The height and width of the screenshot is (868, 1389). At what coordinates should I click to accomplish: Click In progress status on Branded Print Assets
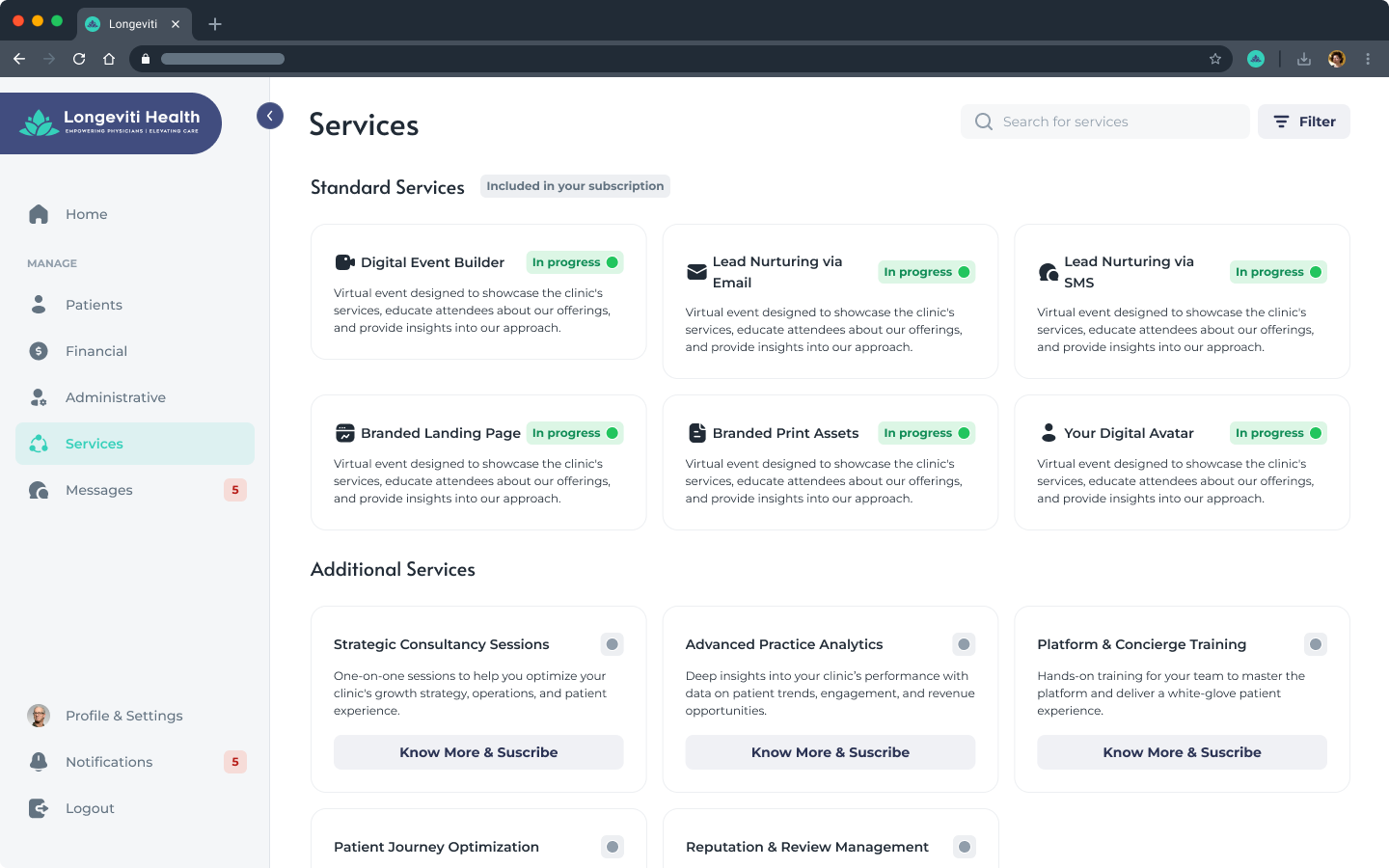point(927,433)
